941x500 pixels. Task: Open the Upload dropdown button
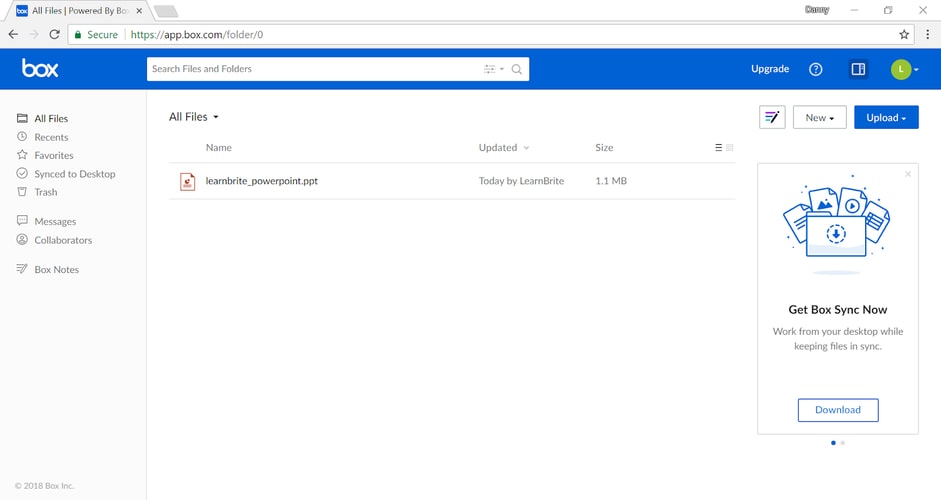pos(885,118)
